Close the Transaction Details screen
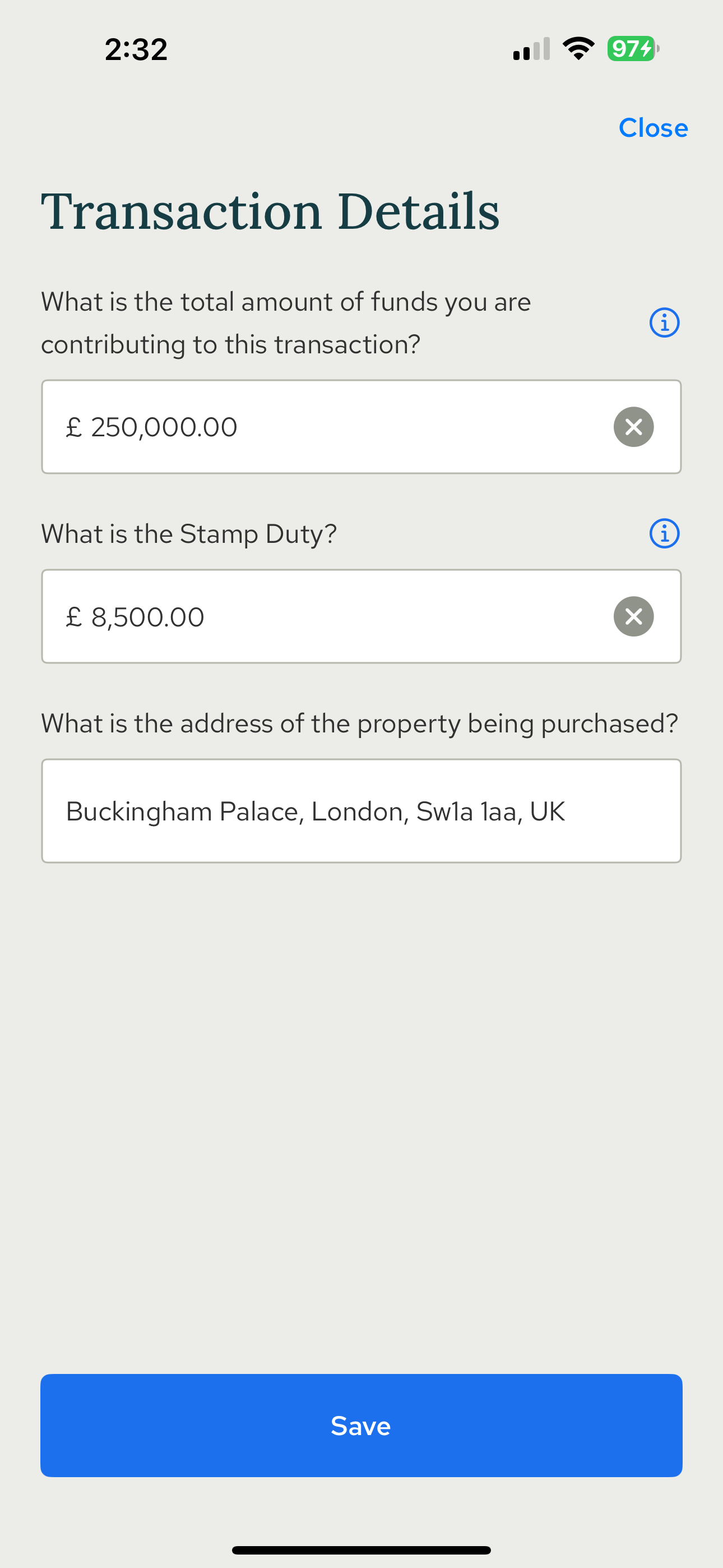Viewport: 723px width, 1568px height. click(x=653, y=128)
